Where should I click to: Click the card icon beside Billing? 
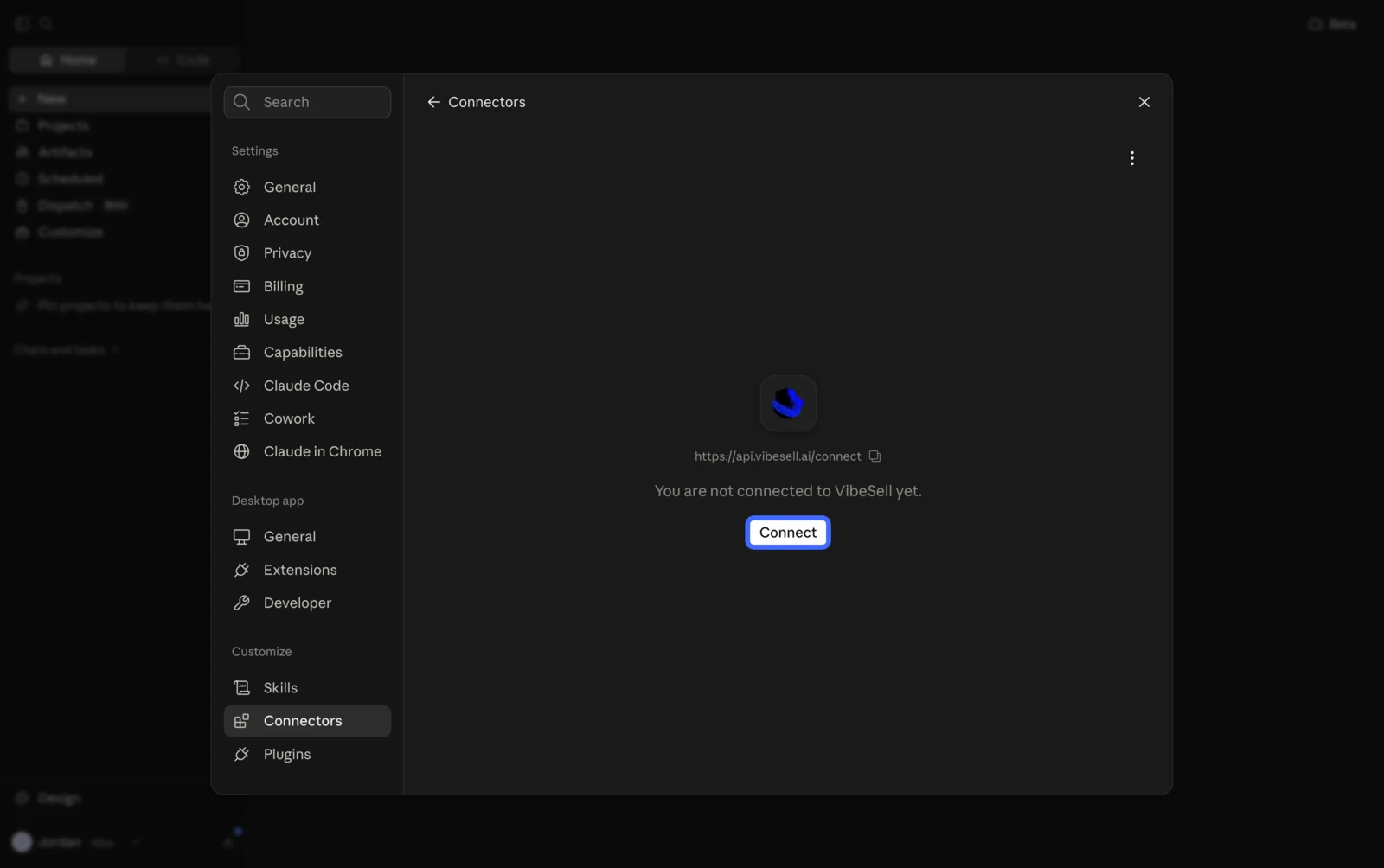click(x=242, y=286)
